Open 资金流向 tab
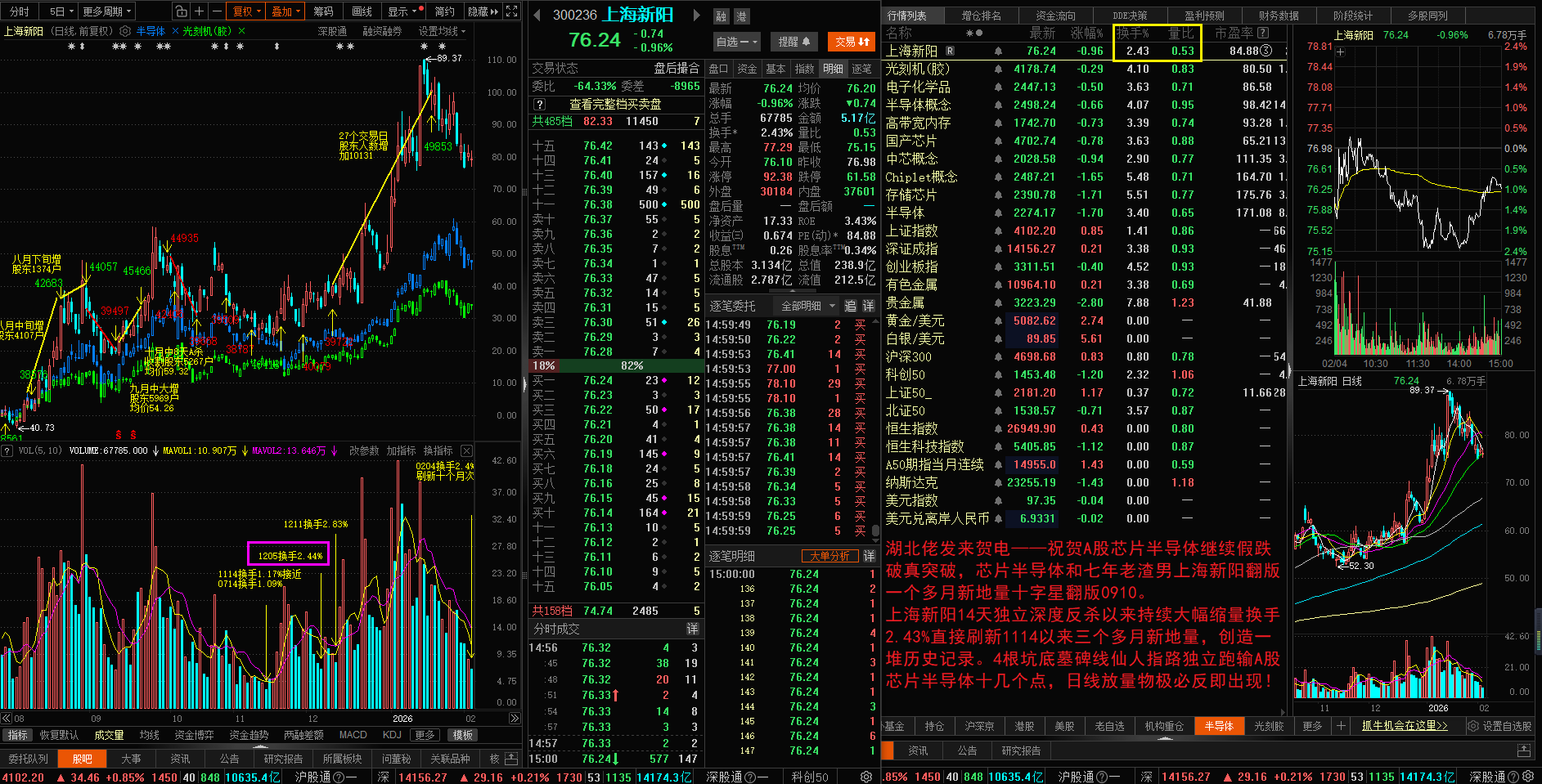This screenshot has height=784, width=1542. coord(1055,16)
